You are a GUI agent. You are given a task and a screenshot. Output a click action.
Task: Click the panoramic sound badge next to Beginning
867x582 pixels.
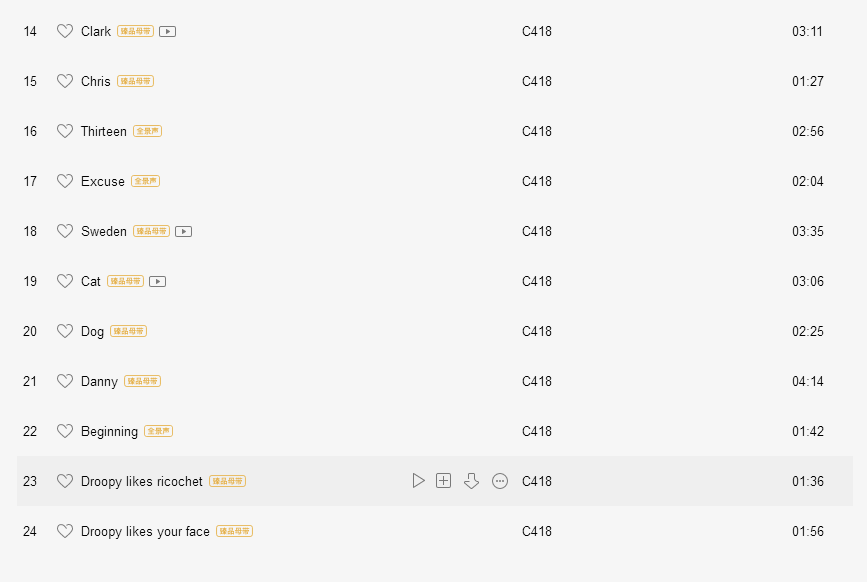(x=159, y=431)
